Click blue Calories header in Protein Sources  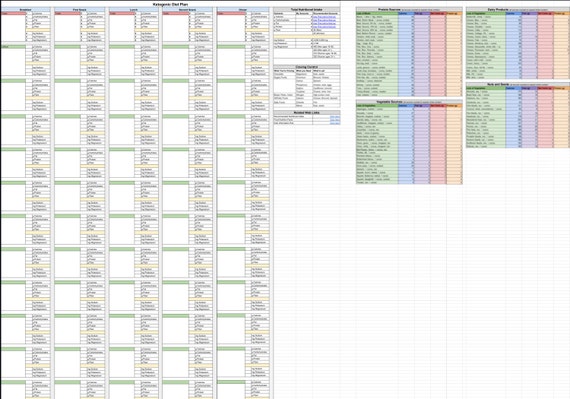tap(406, 13)
